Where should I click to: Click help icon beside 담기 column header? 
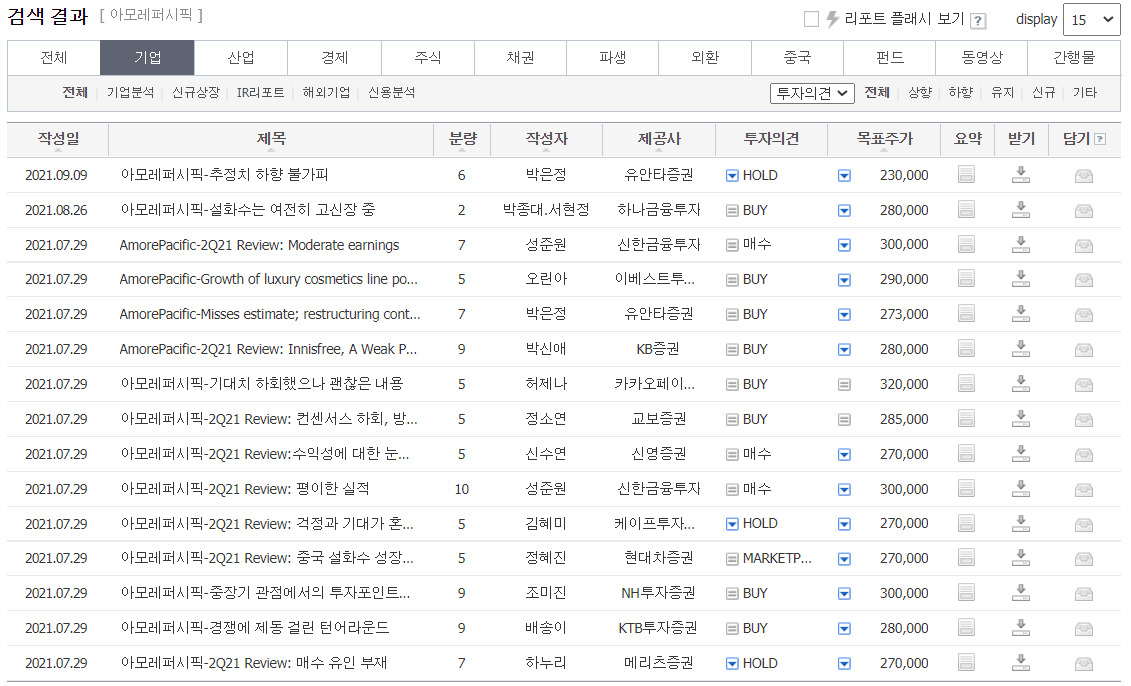(1100, 139)
